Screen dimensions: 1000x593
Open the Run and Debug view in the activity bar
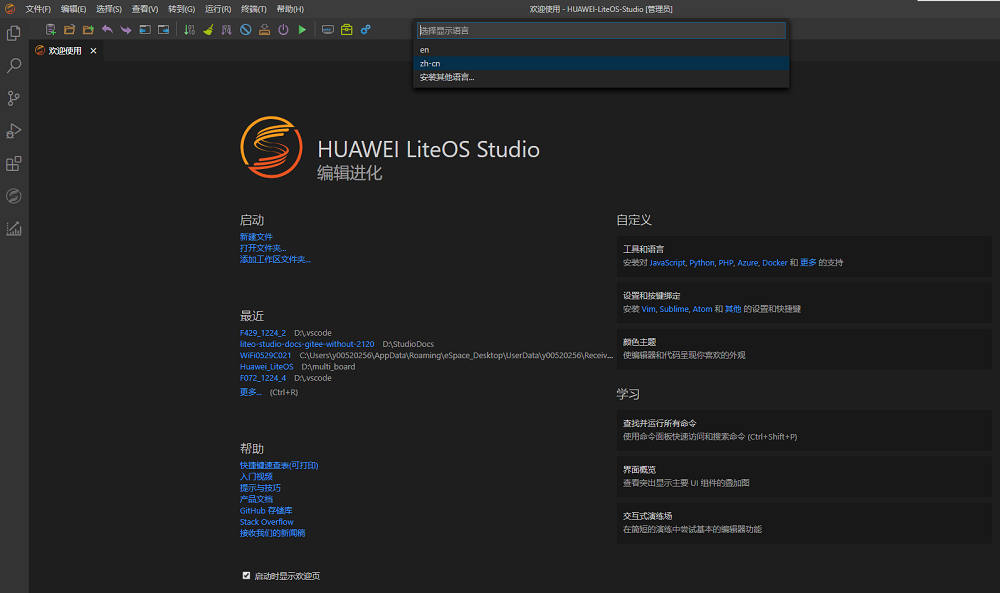(x=13, y=131)
